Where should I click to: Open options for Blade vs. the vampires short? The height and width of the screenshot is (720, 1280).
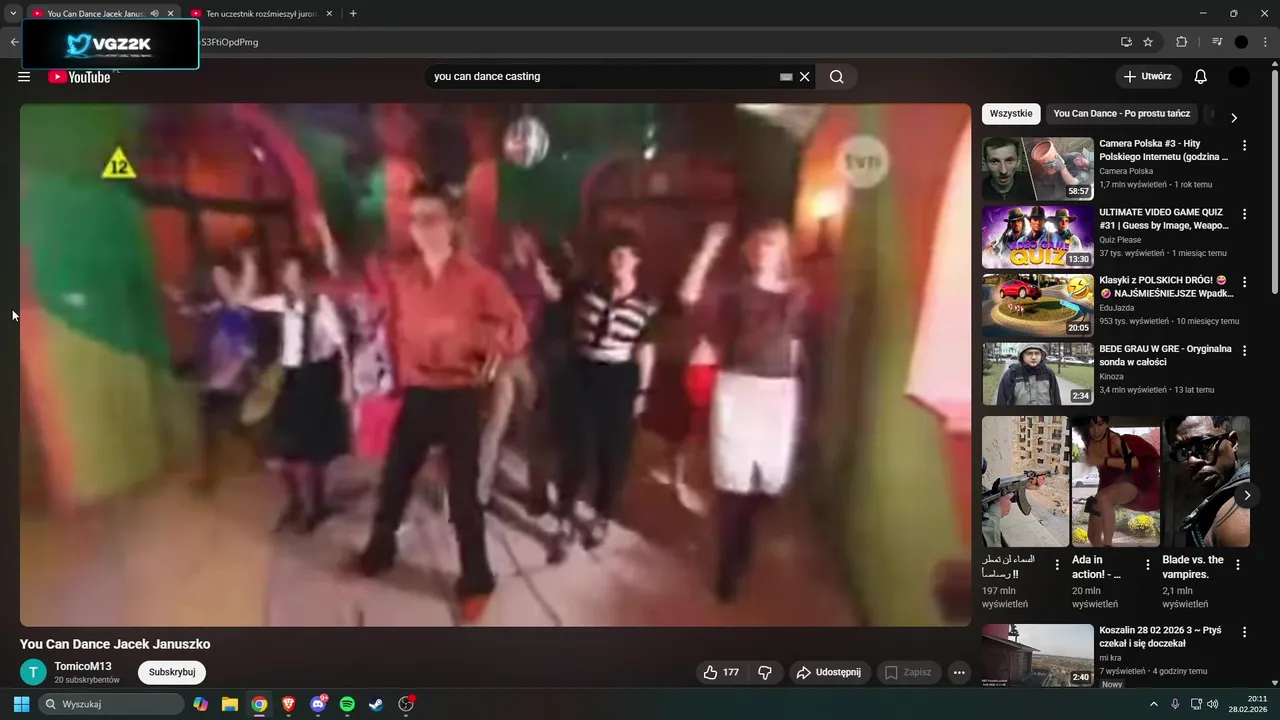coord(1238,565)
